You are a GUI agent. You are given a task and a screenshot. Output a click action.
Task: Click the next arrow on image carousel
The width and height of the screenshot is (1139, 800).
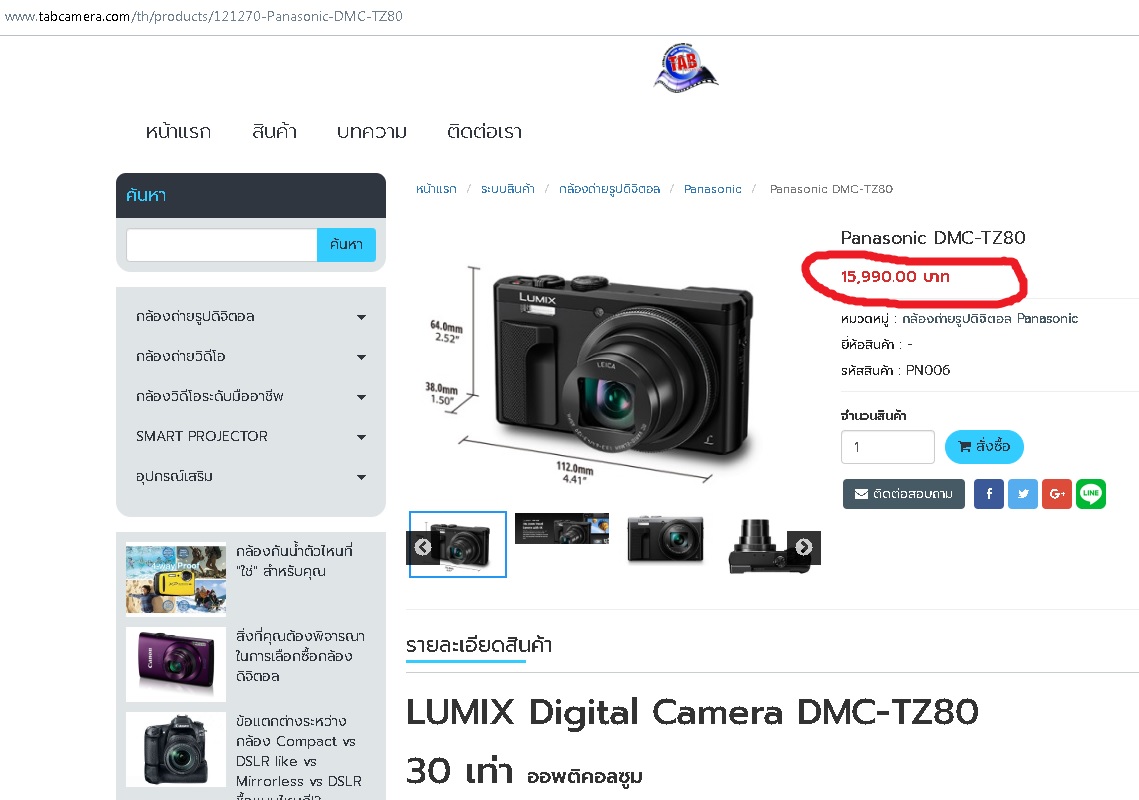click(804, 547)
